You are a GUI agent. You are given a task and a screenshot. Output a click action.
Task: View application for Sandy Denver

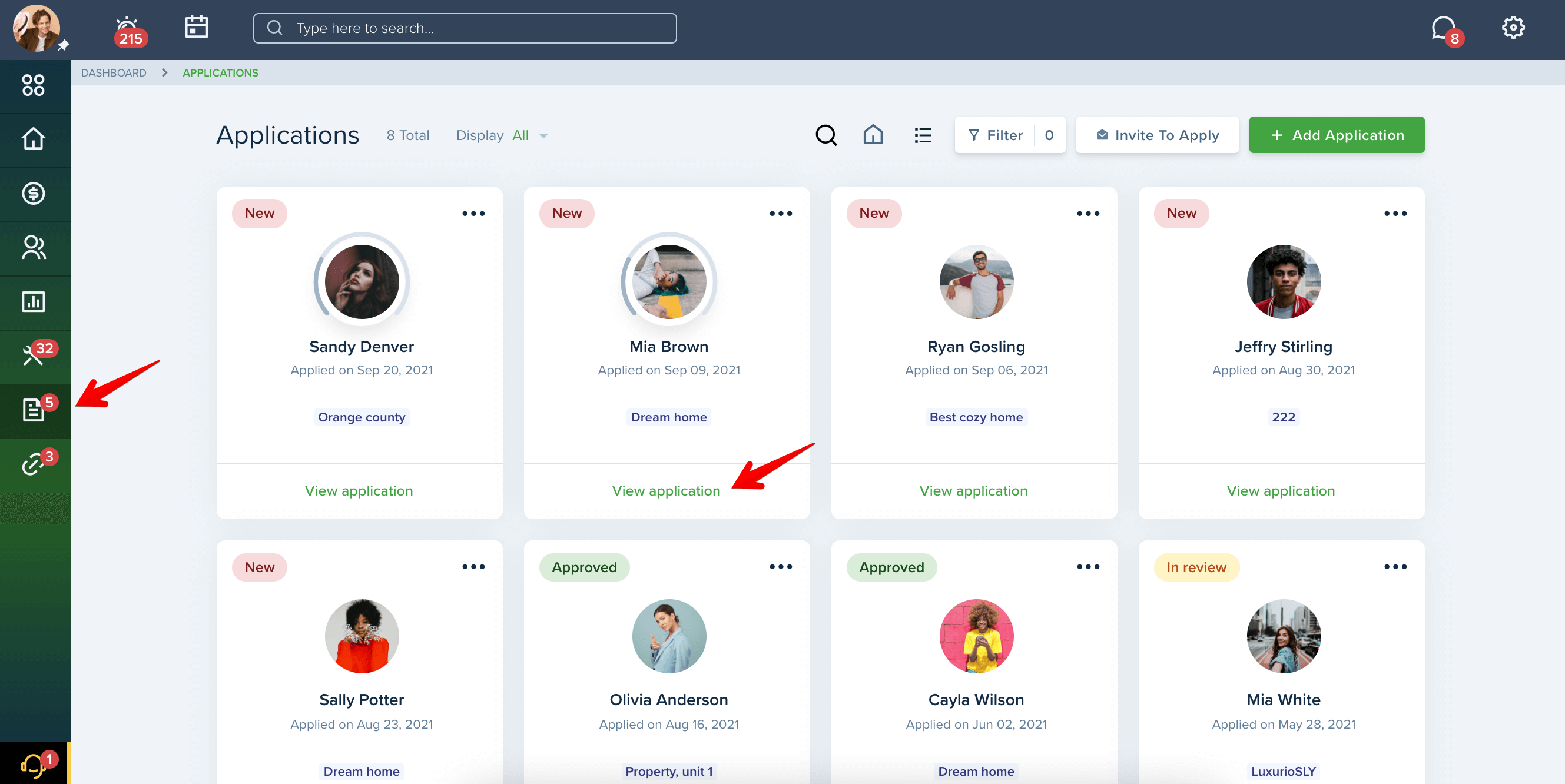click(x=359, y=491)
